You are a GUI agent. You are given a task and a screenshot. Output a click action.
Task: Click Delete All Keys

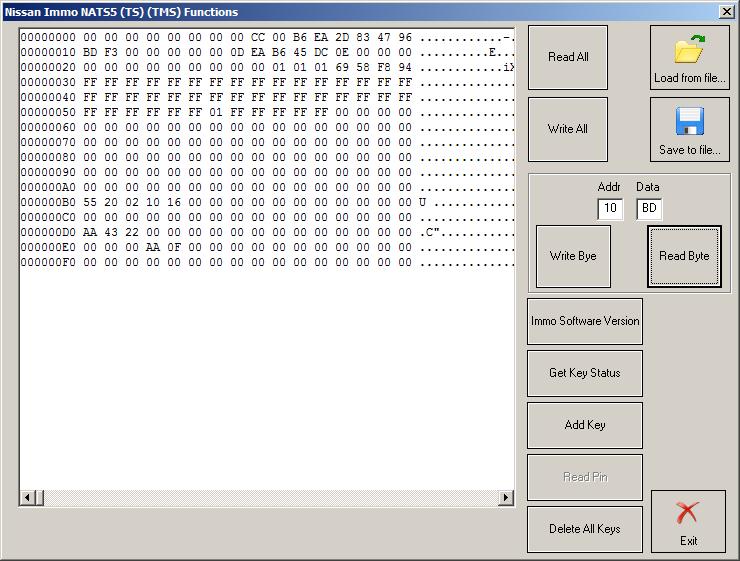(585, 529)
